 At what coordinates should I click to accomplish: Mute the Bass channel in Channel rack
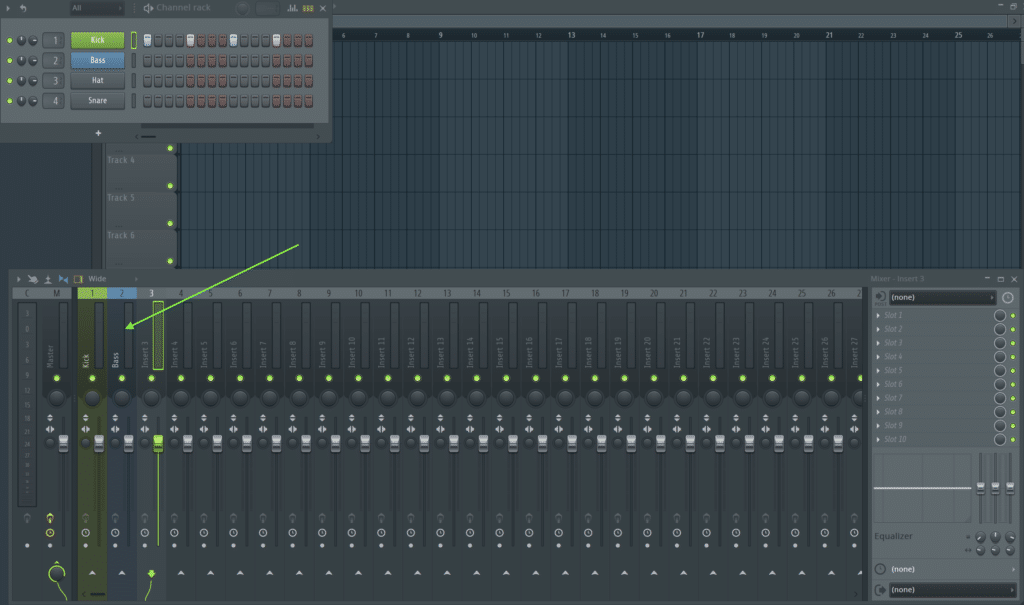coord(9,61)
